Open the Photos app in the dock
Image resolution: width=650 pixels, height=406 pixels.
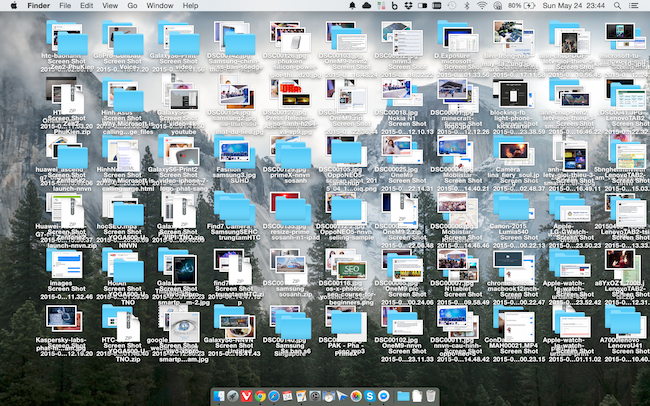click(355, 396)
